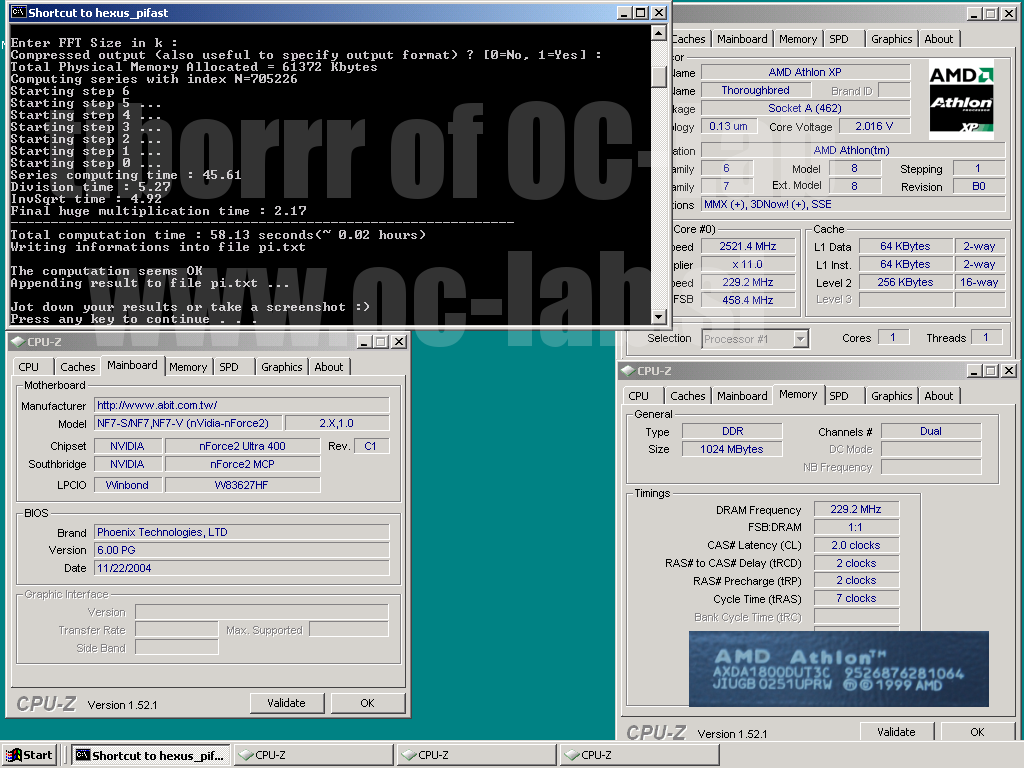Click the FSB:DRAM 1:1 value

click(856, 527)
